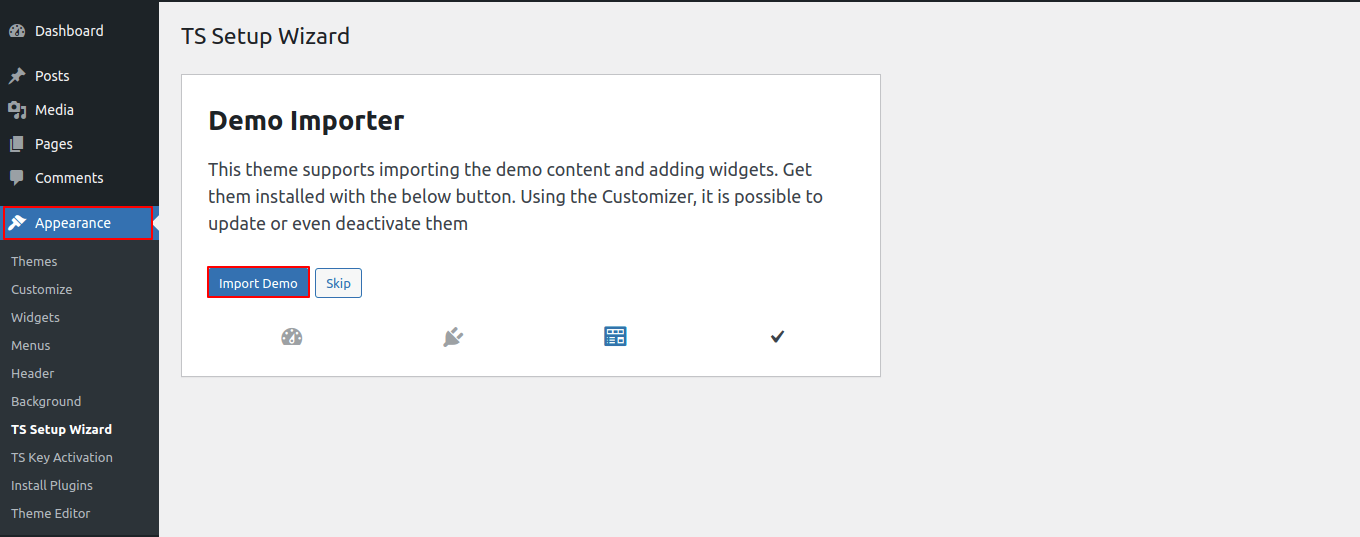Image resolution: width=1360 pixels, height=537 pixels.
Task: Navigate to Menus settings
Action: (x=30, y=345)
